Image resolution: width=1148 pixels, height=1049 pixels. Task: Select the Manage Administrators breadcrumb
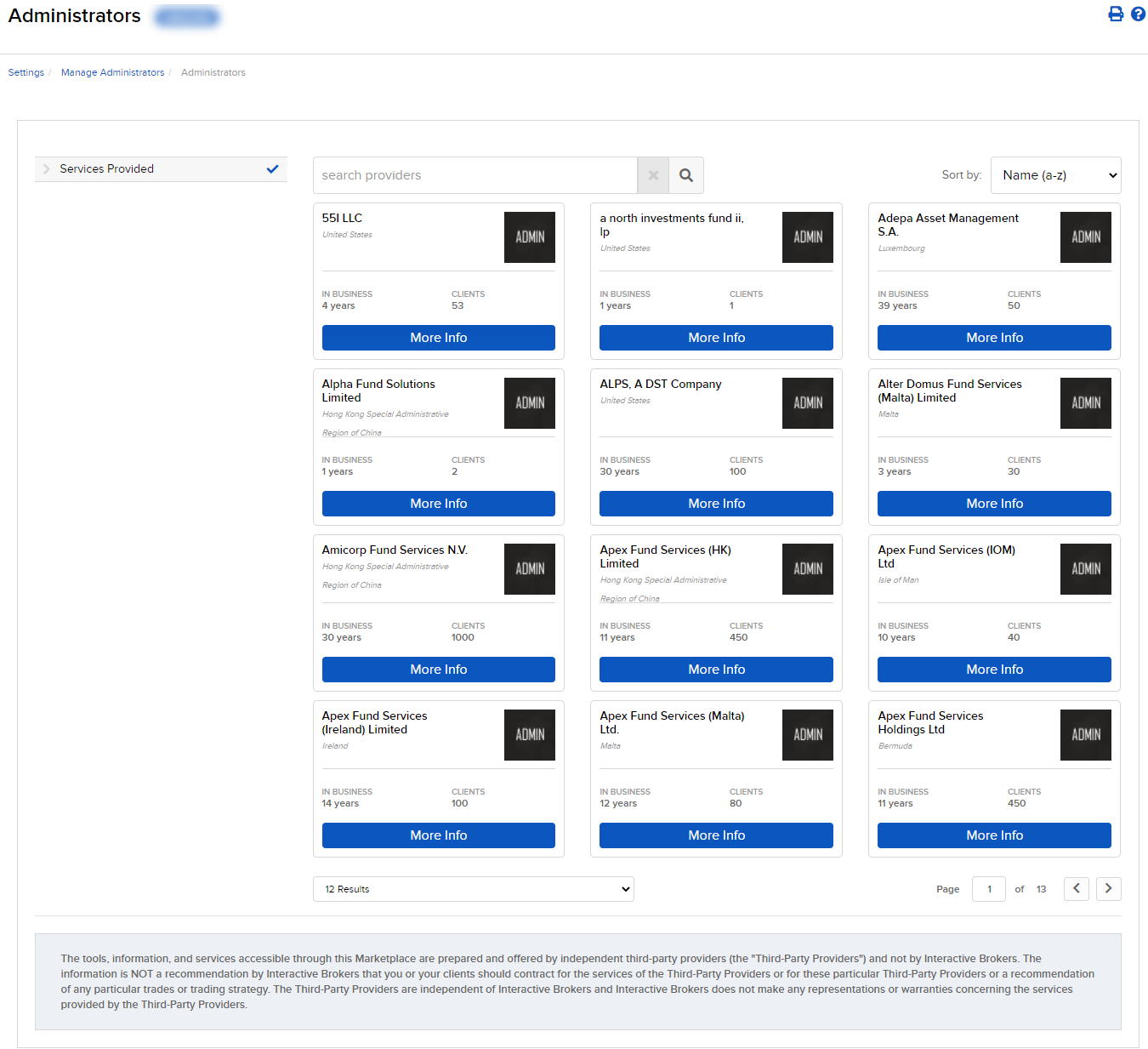(112, 72)
